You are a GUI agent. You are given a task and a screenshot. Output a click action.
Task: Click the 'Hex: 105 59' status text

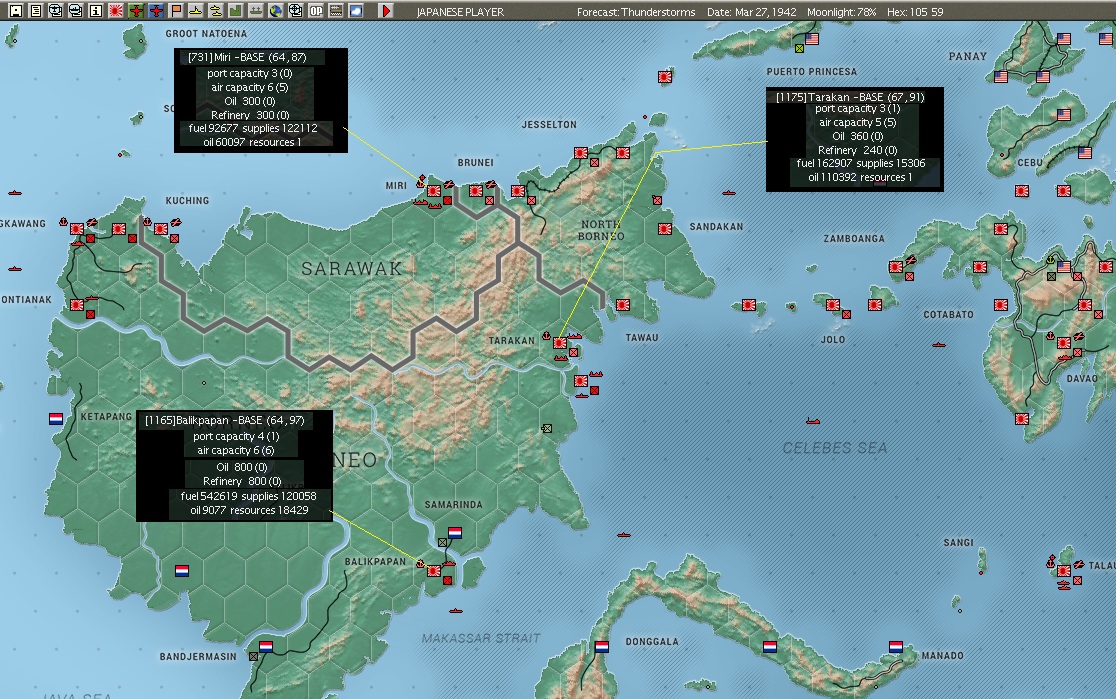tap(915, 12)
